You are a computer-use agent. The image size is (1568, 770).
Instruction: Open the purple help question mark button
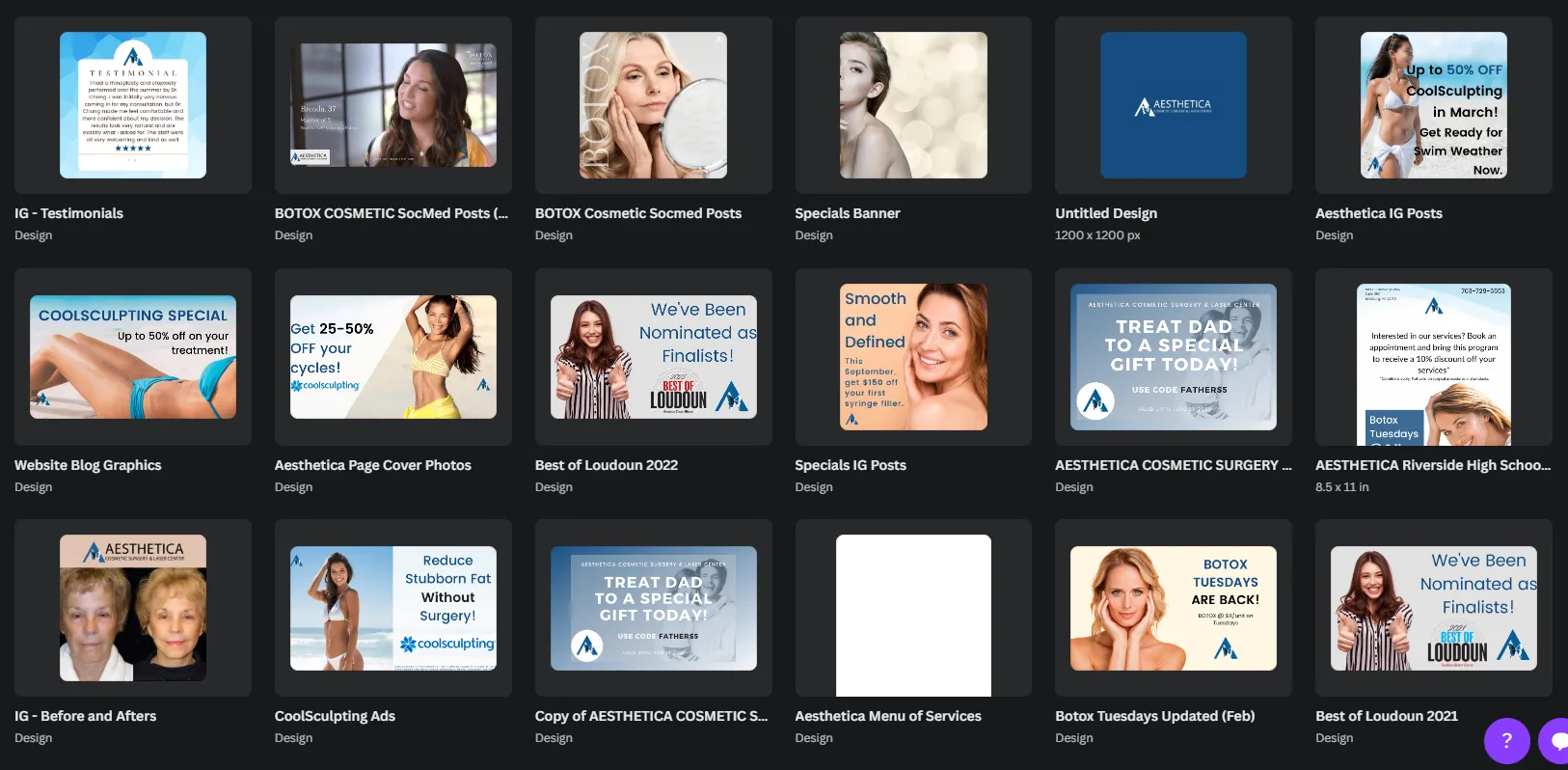[1506, 741]
